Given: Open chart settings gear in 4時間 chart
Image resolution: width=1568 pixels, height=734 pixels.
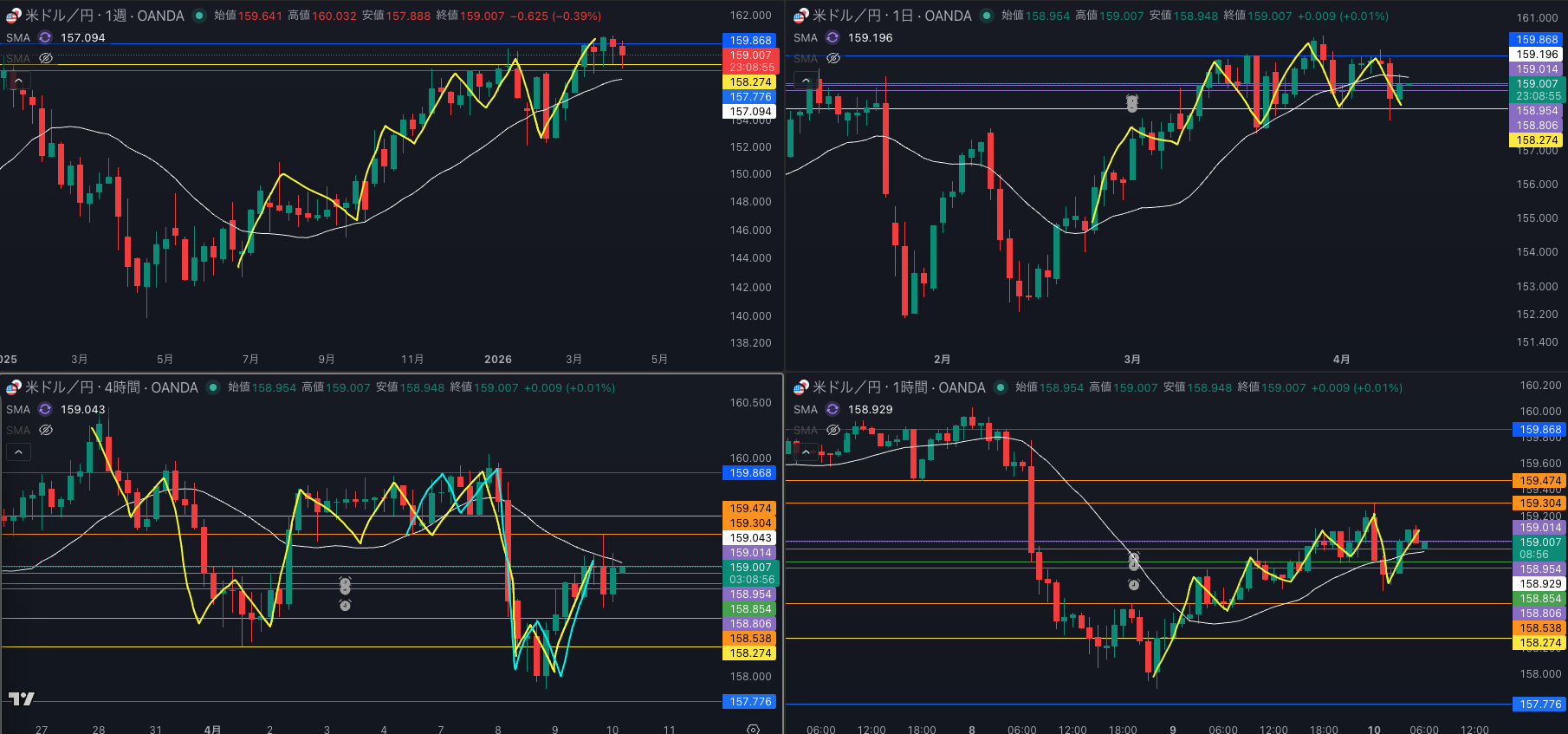Looking at the screenshot, I should click(753, 729).
